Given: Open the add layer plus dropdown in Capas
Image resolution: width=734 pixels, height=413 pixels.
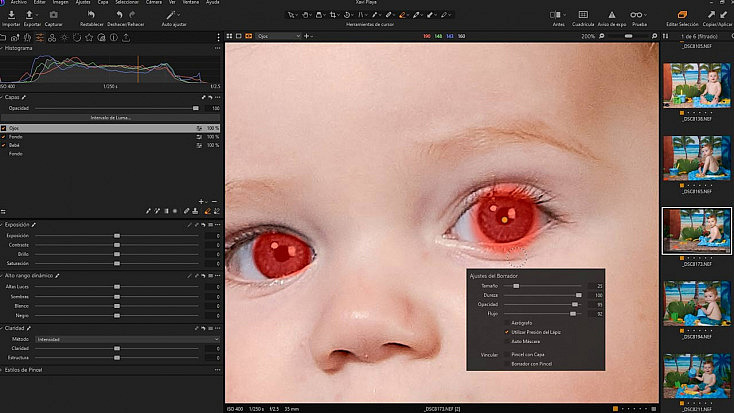Looking at the screenshot, I should coord(202,202).
